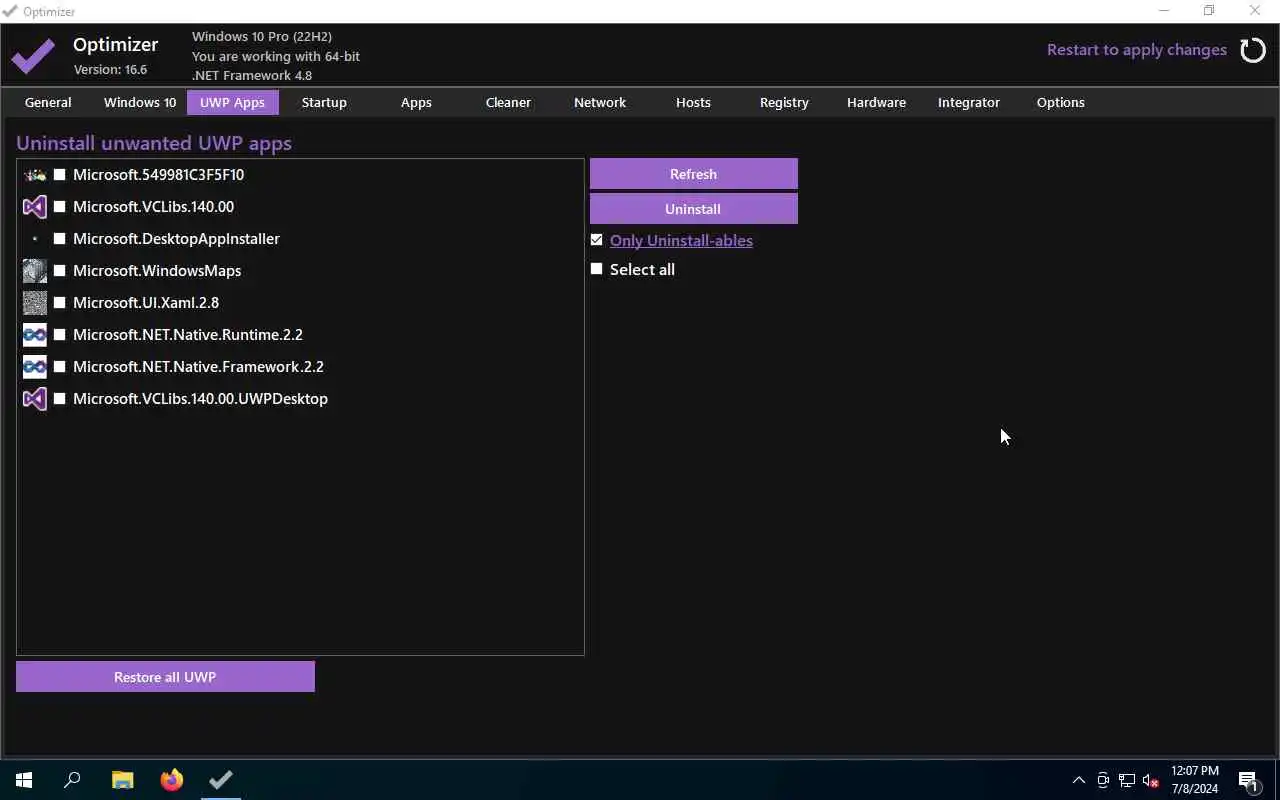The height and width of the screenshot is (800, 1280).
Task: Open the Windows 10 tab
Action: pos(140,102)
